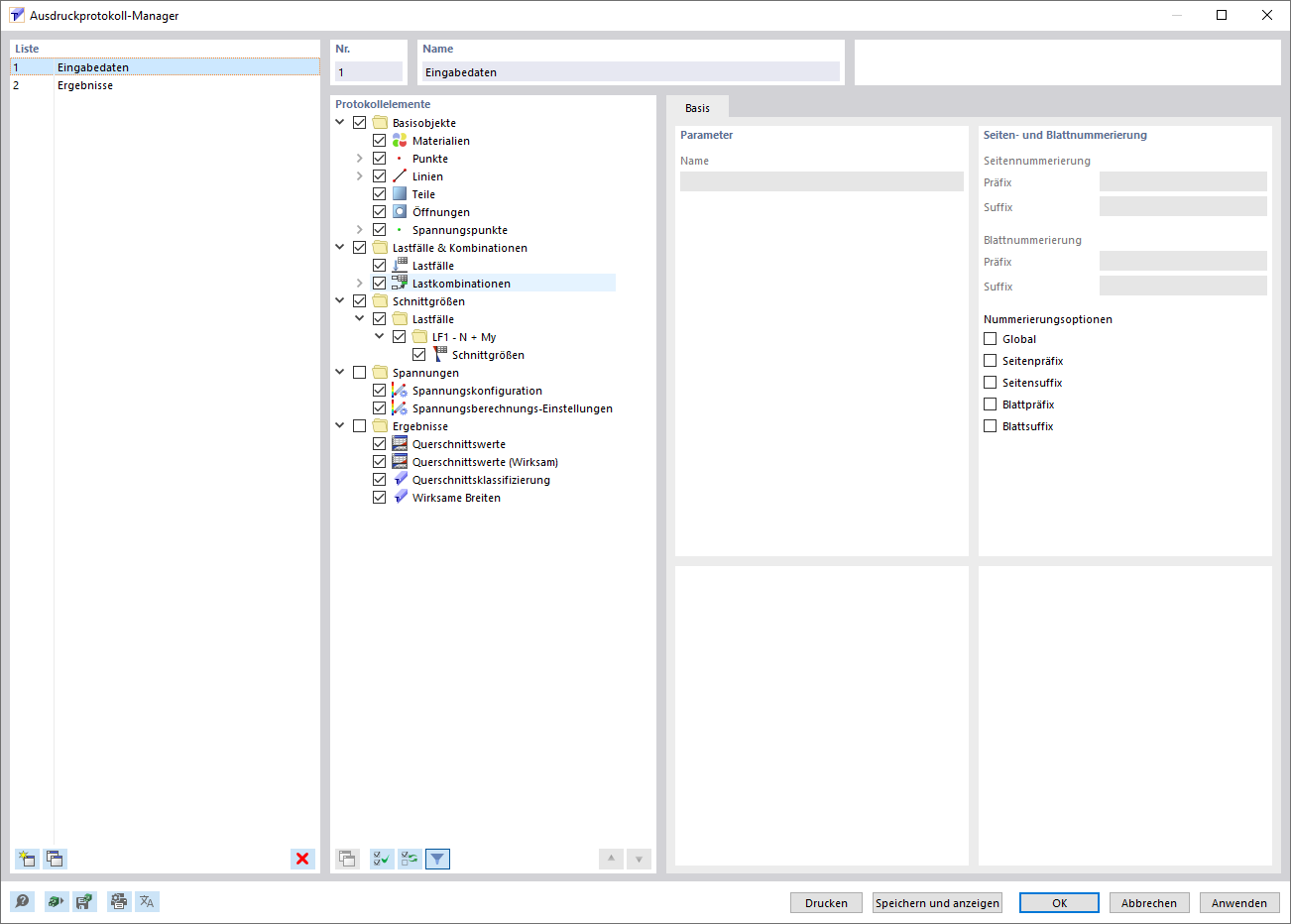
Task: Click the disabled copy element icon under Protokollelemente
Action: (x=347, y=859)
